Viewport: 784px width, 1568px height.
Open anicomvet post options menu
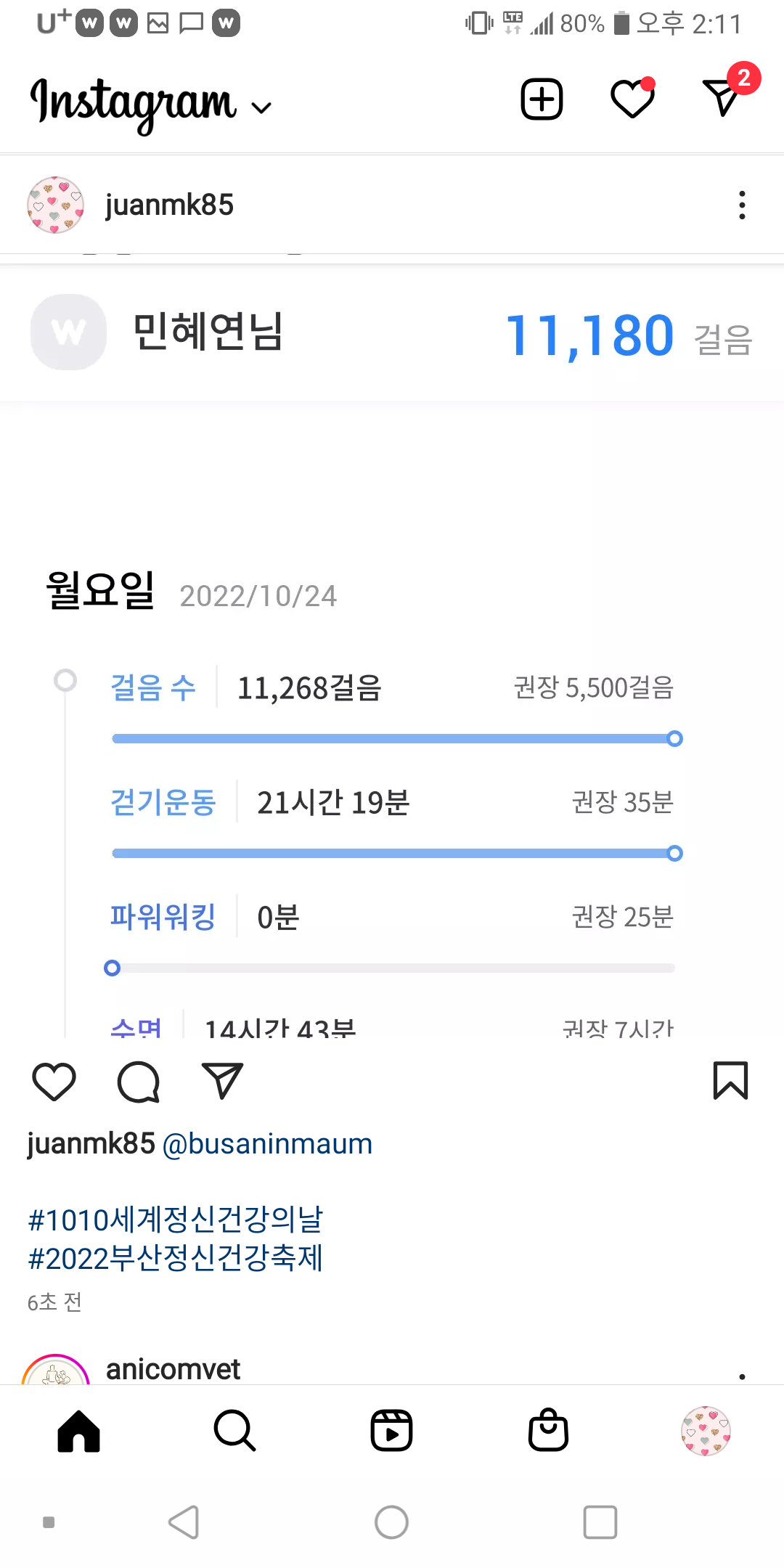click(742, 1375)
